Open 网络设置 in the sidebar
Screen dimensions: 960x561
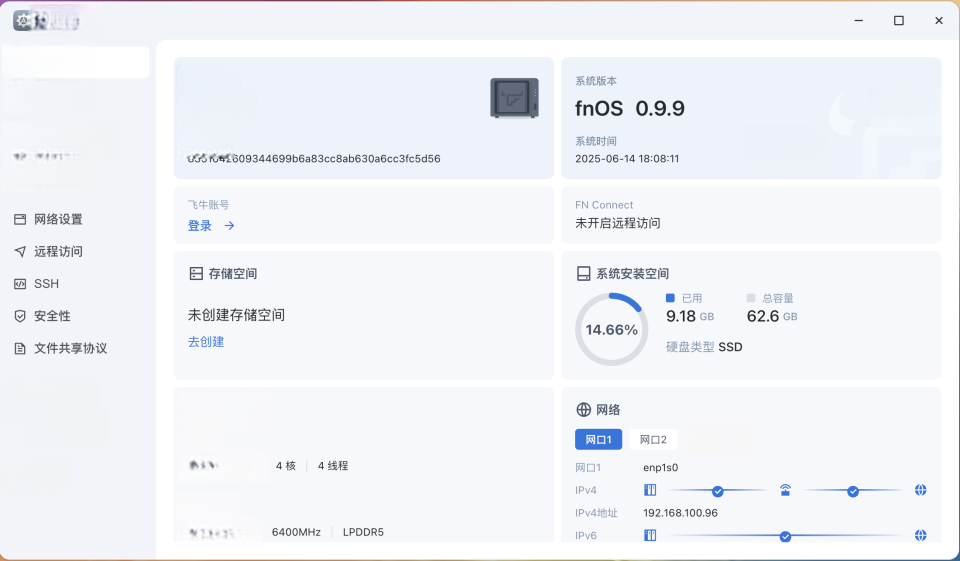58,219
